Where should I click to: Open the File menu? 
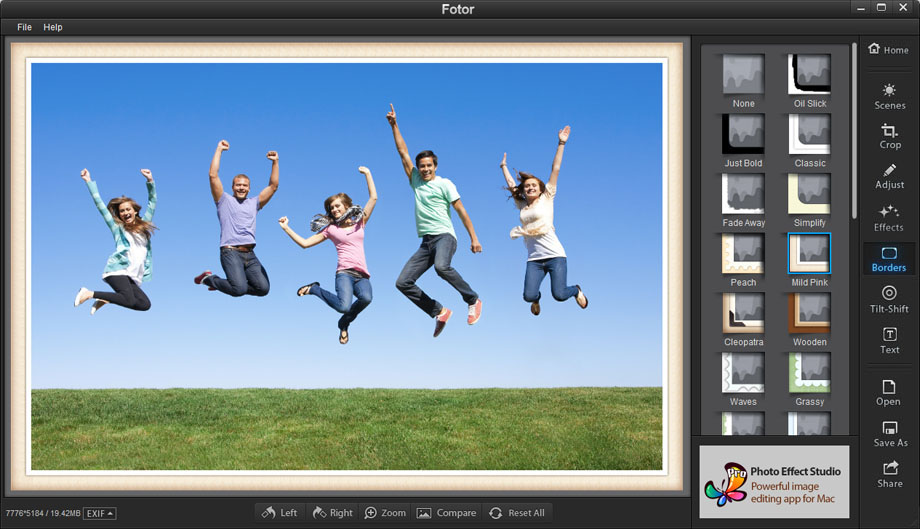(24, 27)
